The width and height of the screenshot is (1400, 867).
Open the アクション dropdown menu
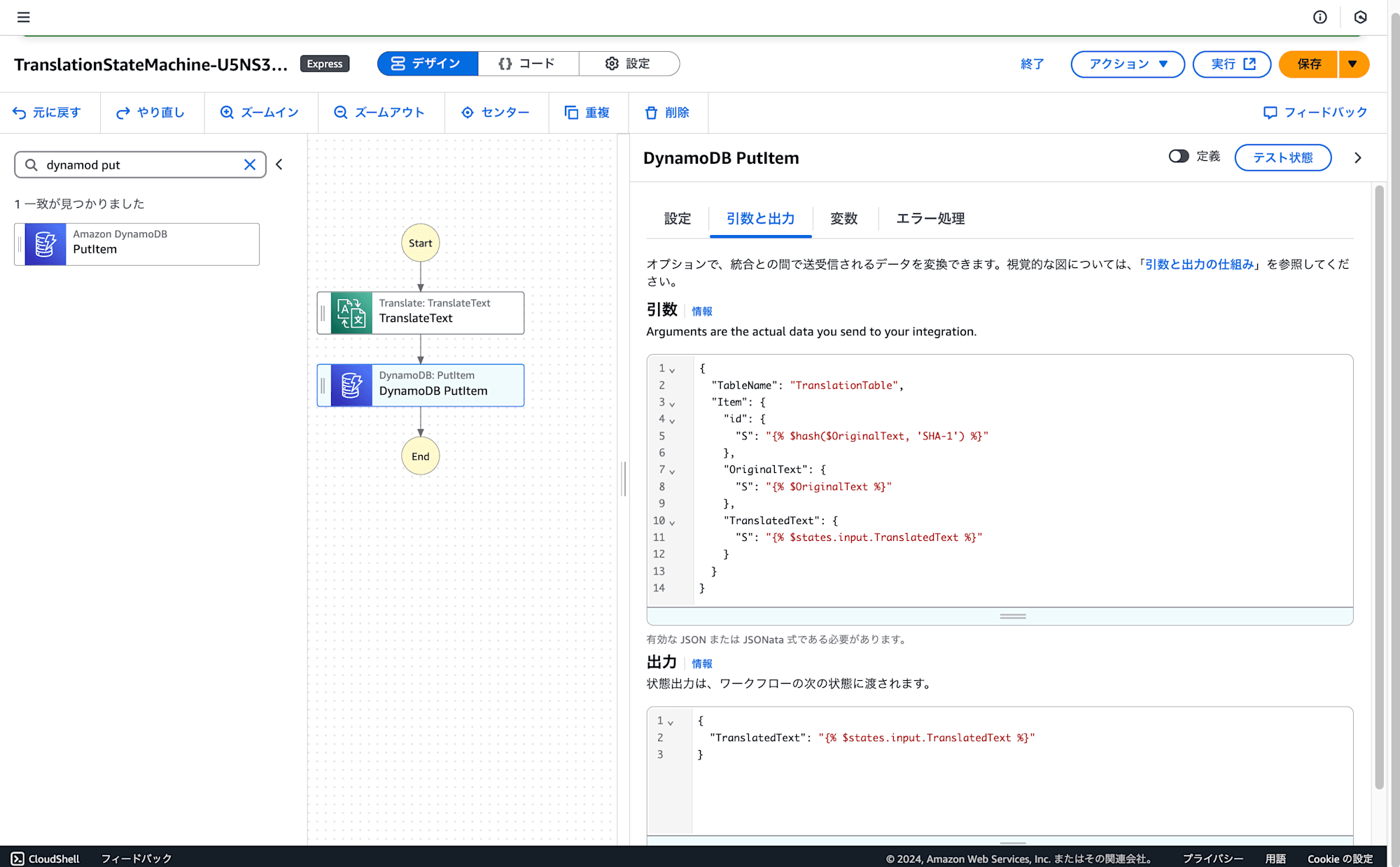click(1128, 64)
